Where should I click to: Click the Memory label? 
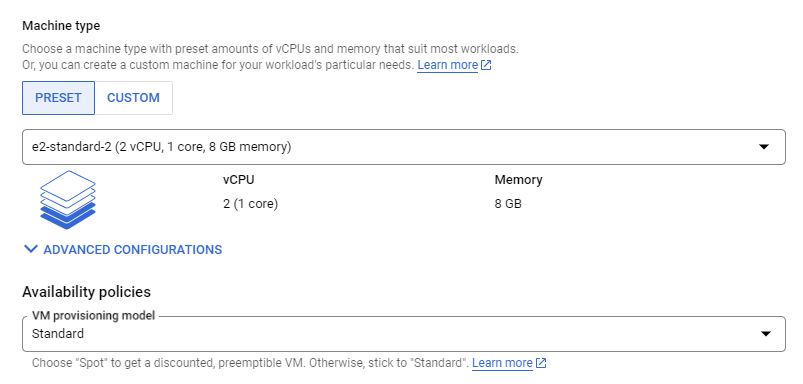[518, 180]
